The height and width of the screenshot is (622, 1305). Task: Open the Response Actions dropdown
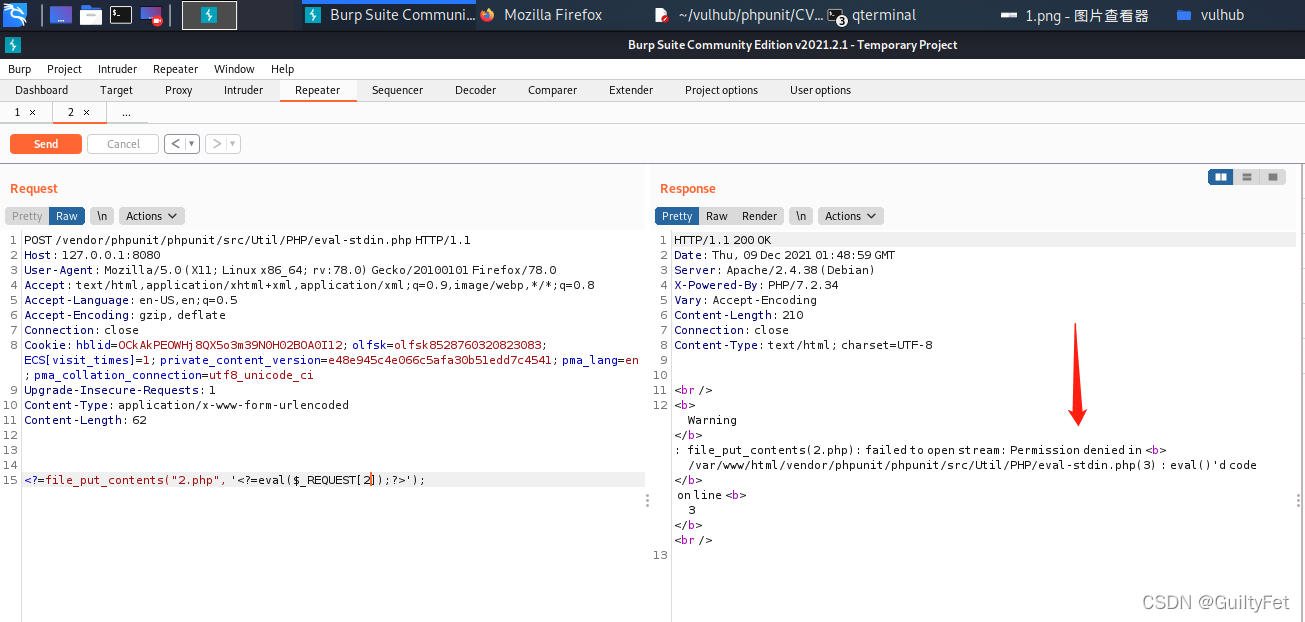click(850, 216)
